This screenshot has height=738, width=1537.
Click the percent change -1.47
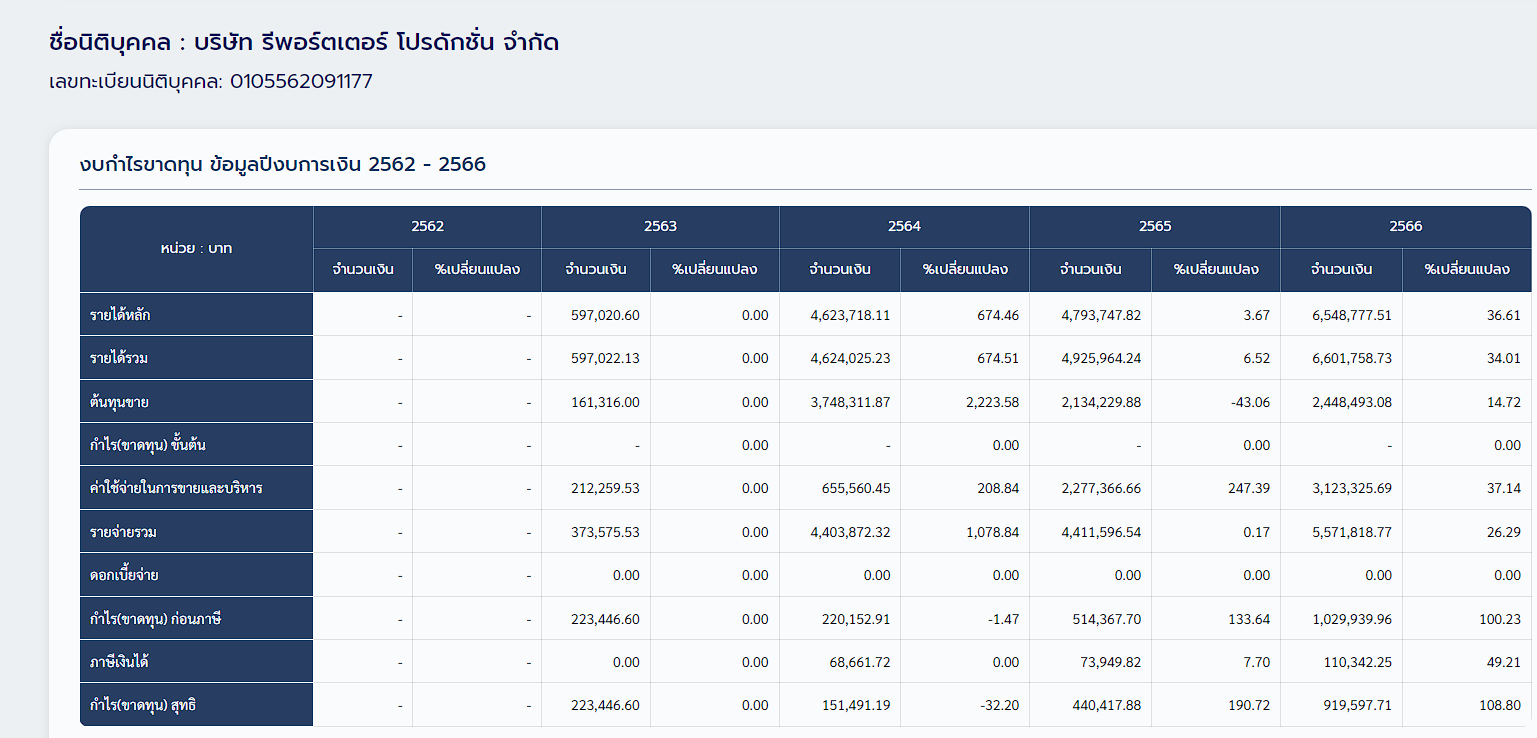(1003, 619)
